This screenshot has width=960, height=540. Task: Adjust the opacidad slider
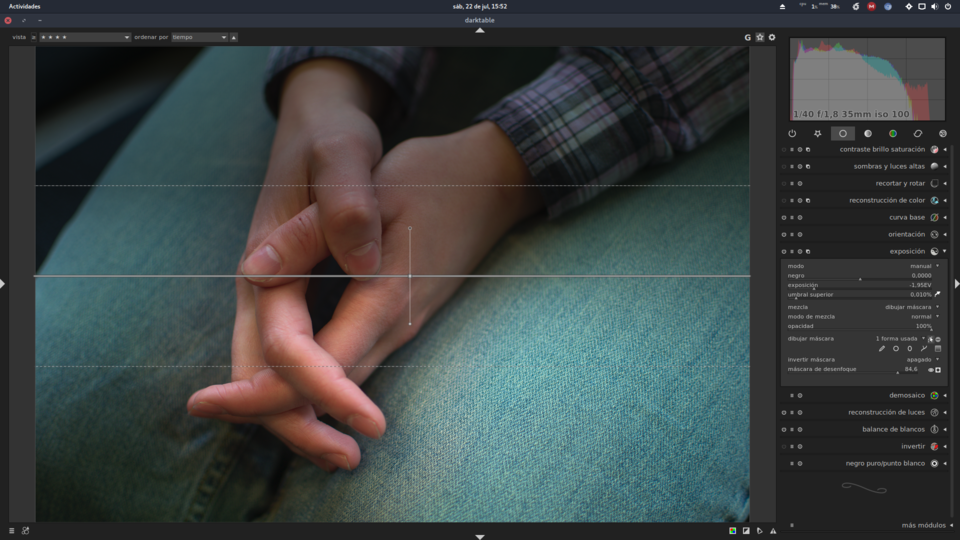860,326
